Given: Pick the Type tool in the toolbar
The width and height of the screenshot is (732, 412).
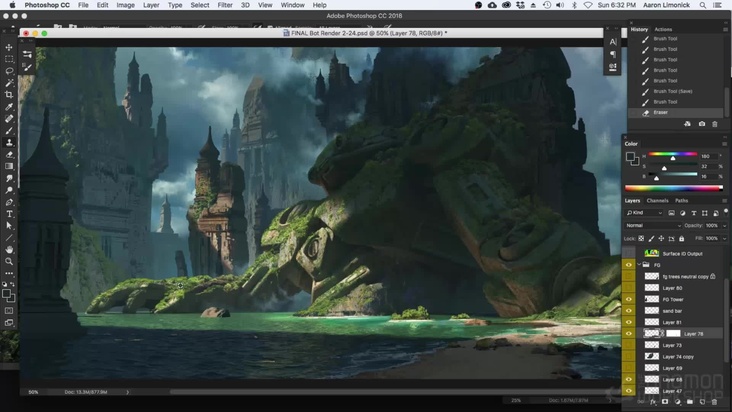Looking at the screenshot, I should pos(9,214).
